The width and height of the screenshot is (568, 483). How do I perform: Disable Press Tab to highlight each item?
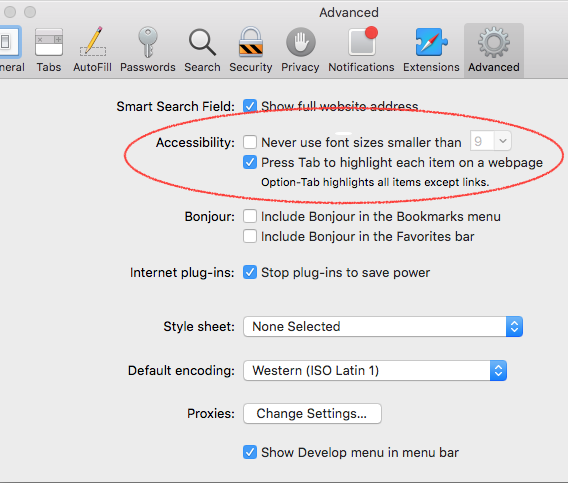pyautogui.click(x=250, y=162)
